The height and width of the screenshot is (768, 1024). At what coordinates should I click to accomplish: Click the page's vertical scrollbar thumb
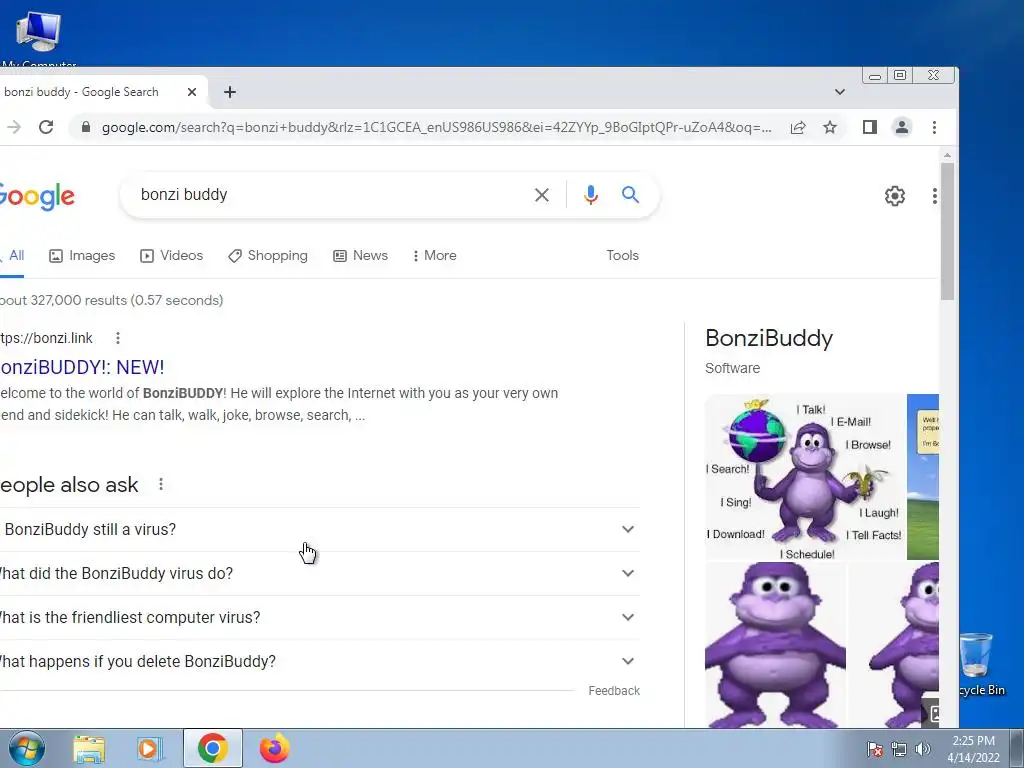point(947,232)
